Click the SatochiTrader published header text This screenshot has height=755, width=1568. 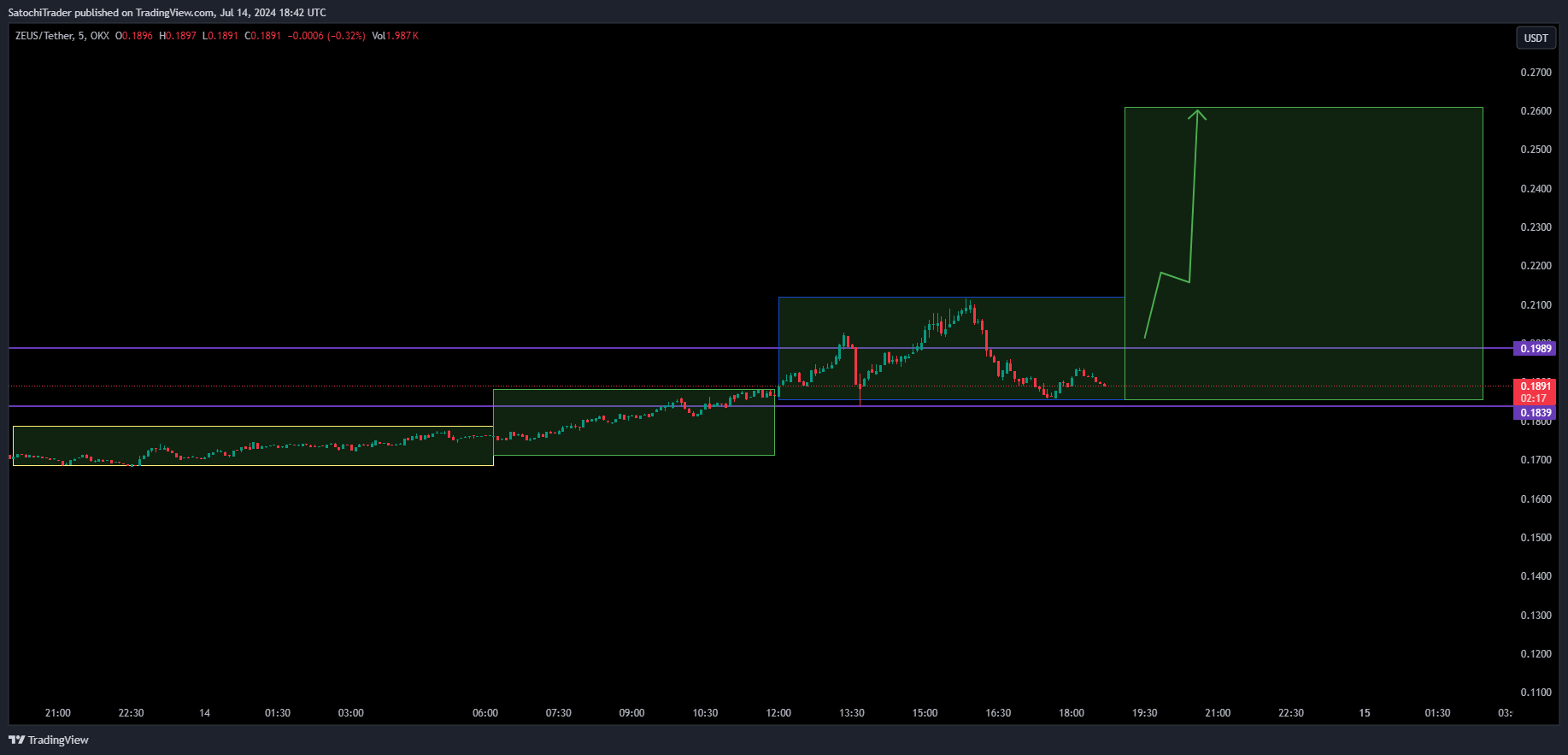pyautogui.click(x=167, y=13)
